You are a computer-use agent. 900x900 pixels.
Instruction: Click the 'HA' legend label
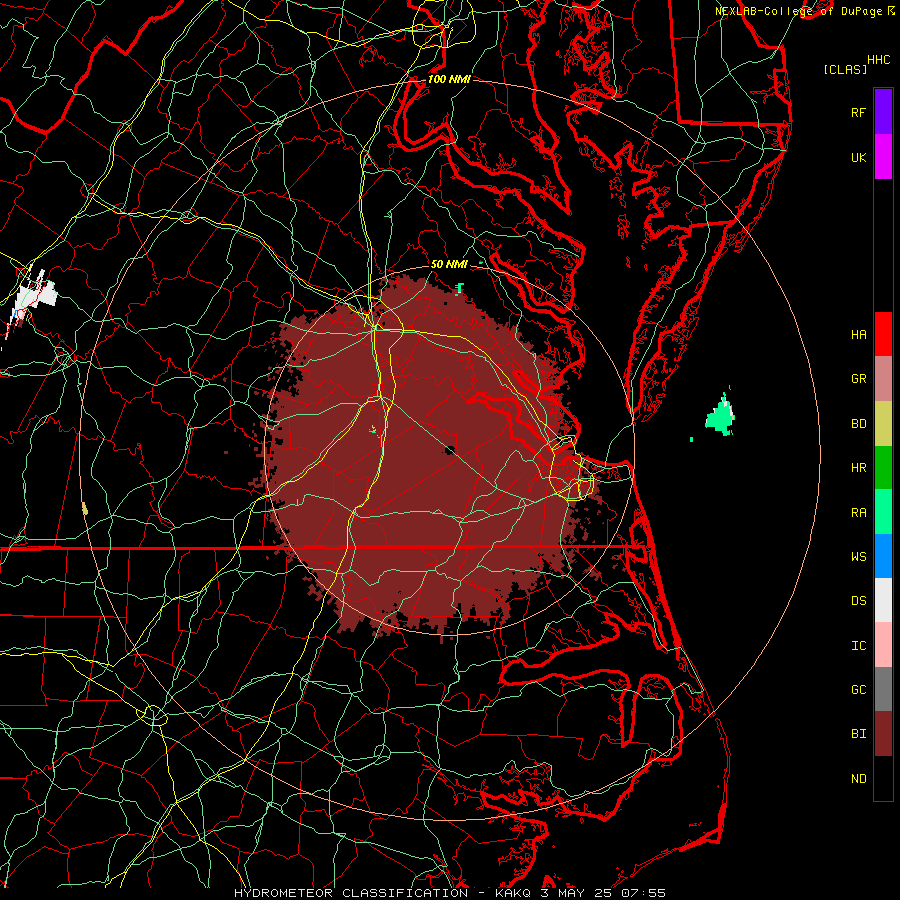(x=858, y=335)
